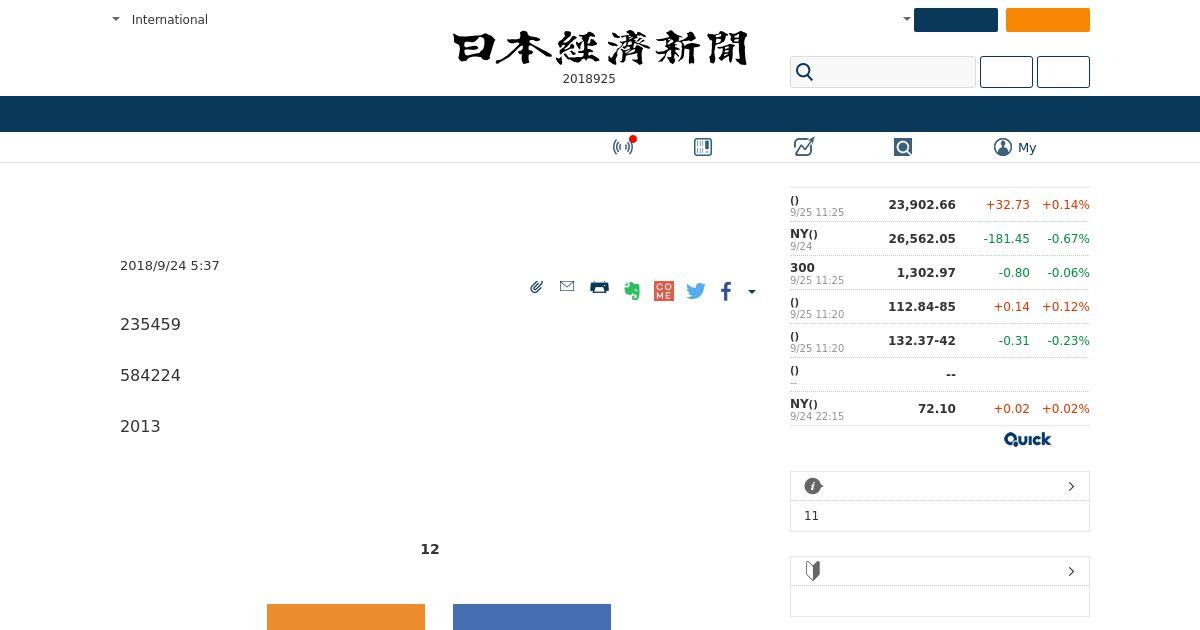Share the article on Facebook

tap(726, 291)
